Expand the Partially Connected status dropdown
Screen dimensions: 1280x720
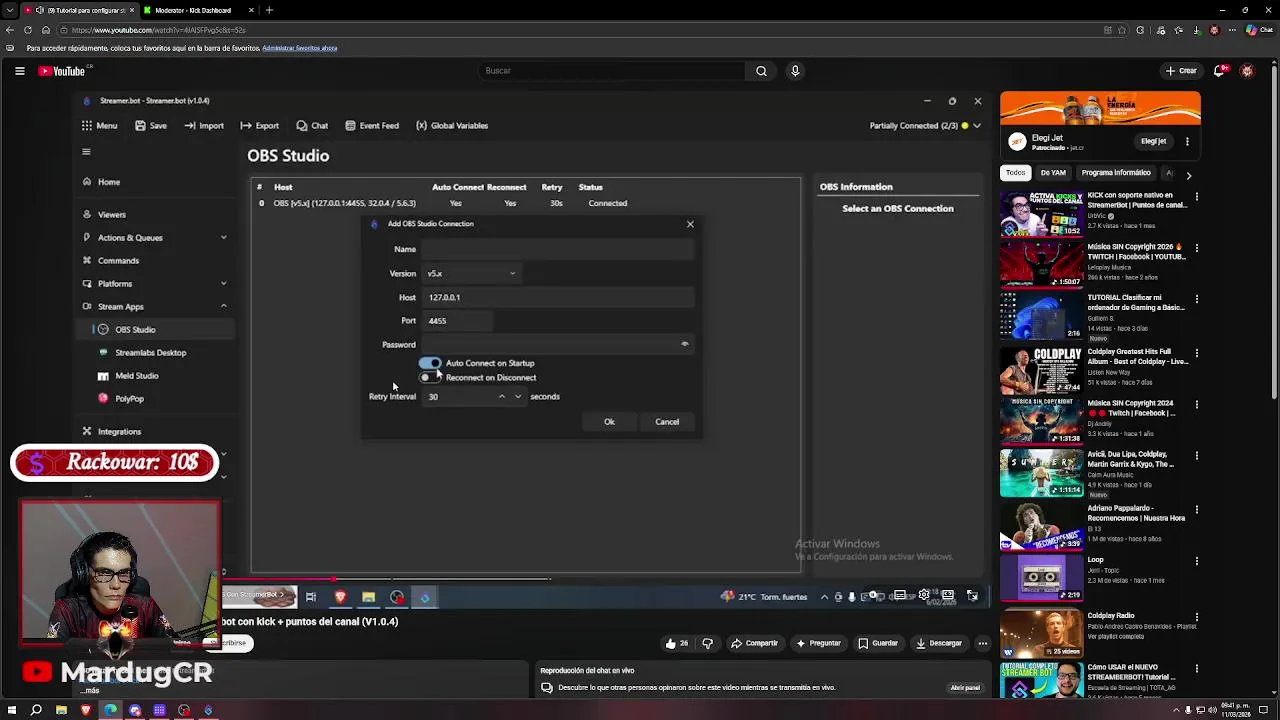coord(977,126)
